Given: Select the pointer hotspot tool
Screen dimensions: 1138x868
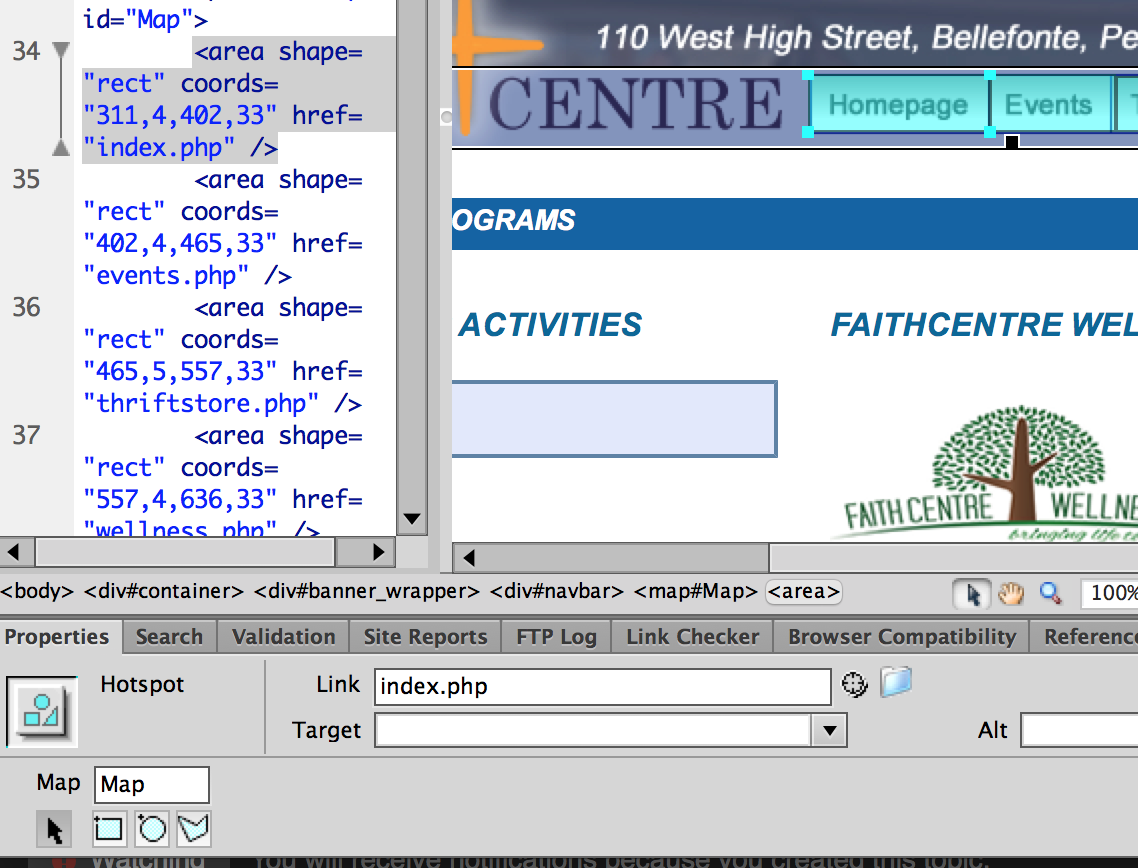Looking at the screenshot, I should click(x=54, y=829).
